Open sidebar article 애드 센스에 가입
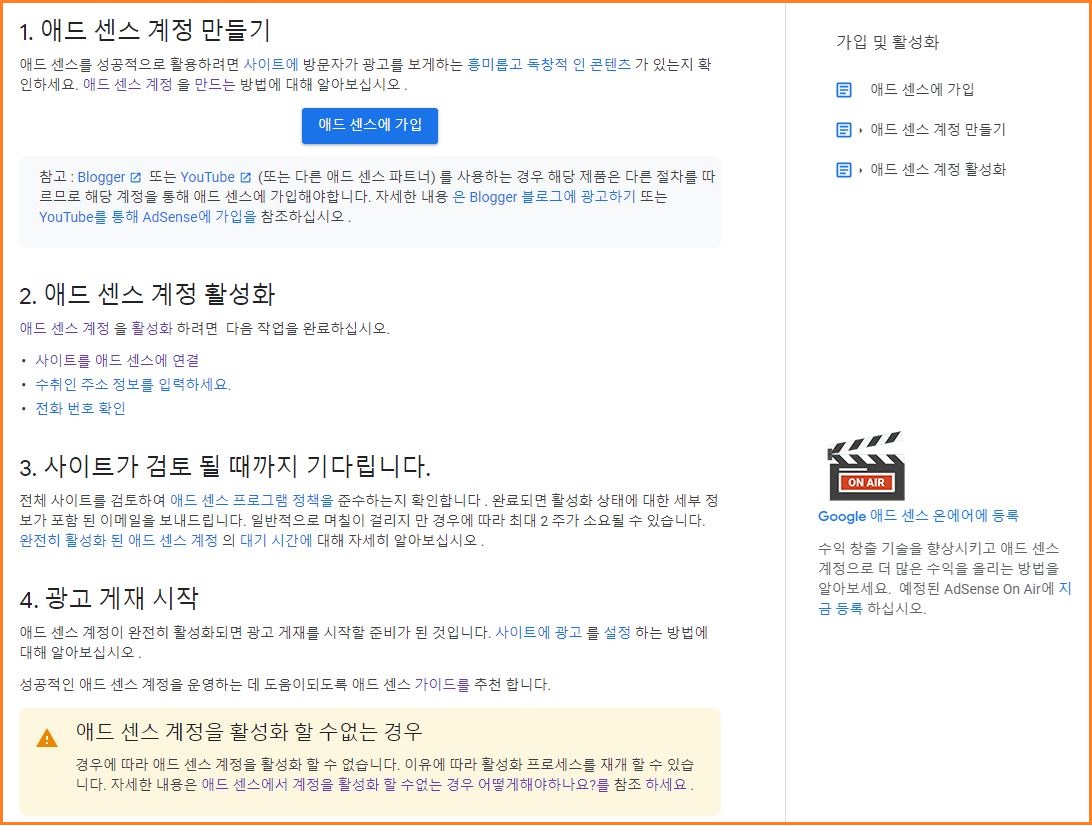Screen dimensions: 1092x826 [x=922, y=89]
